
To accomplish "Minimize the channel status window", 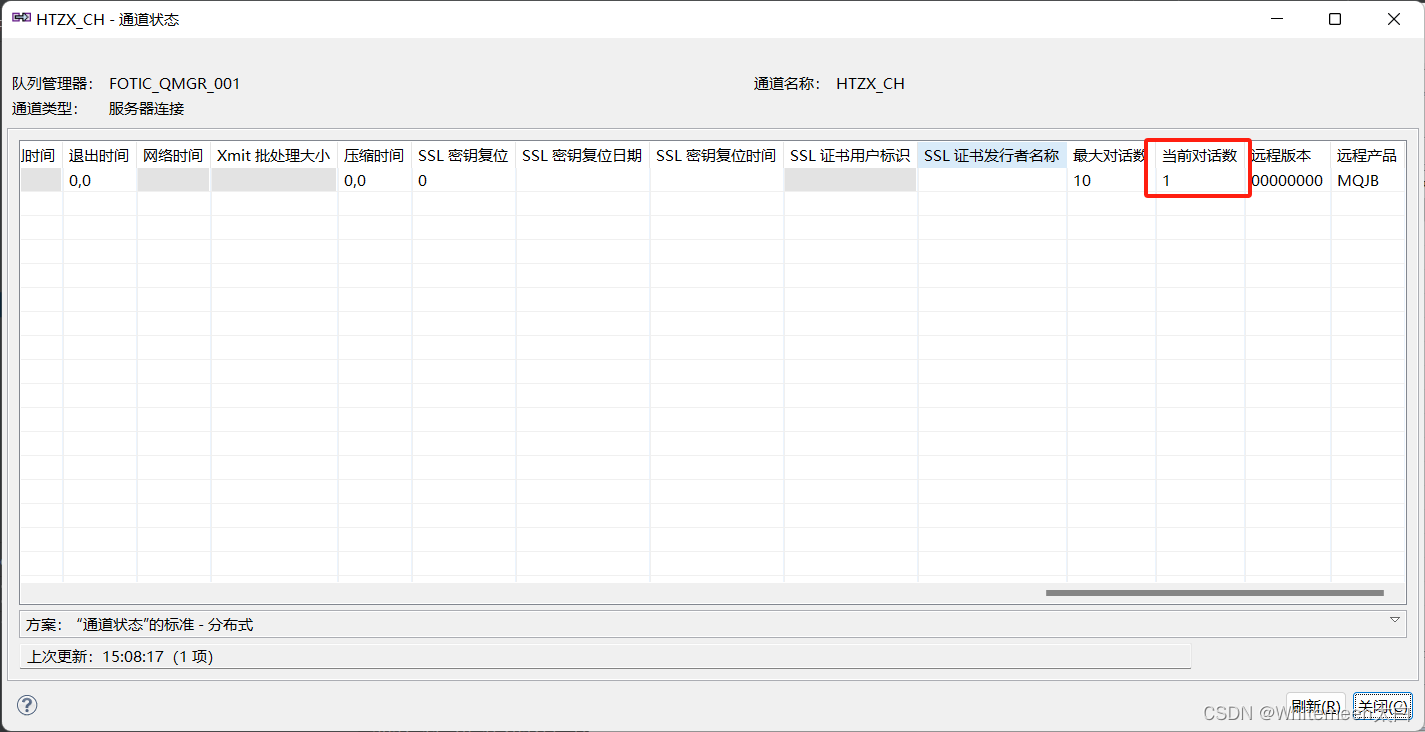I will pyautogui.click(x=1277, y=19).
